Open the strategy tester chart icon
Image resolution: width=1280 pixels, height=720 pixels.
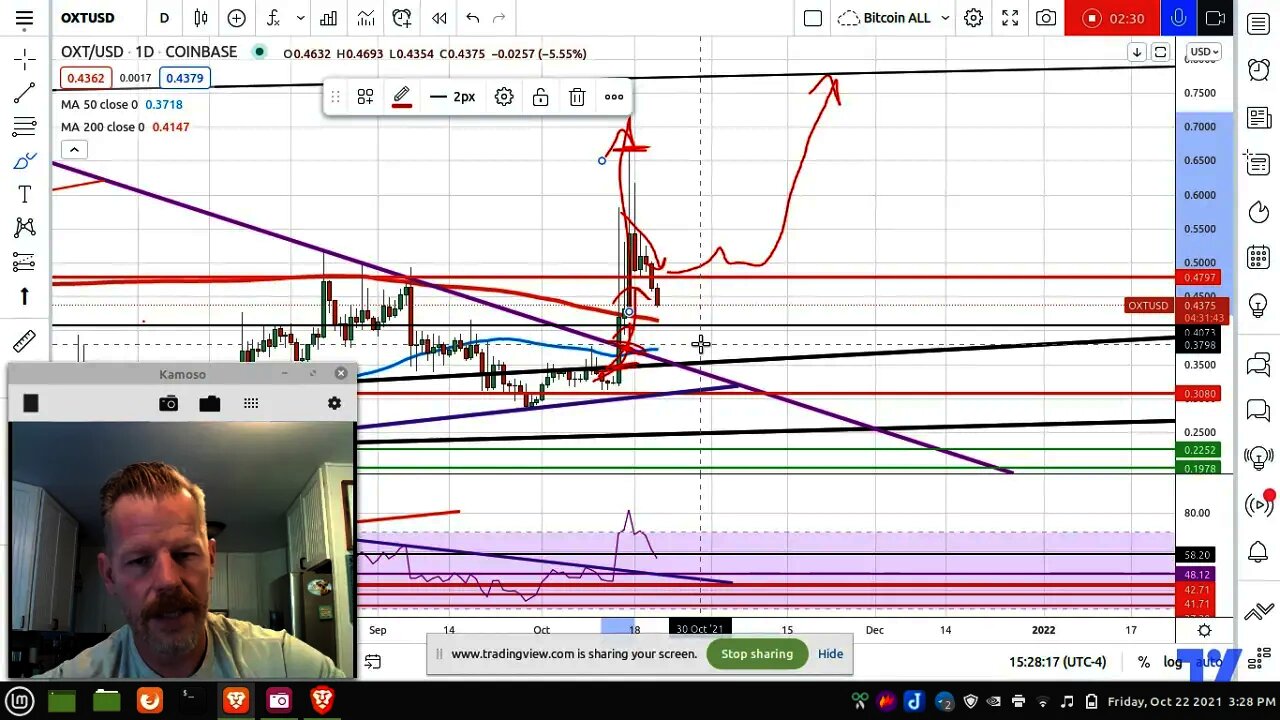click(366, 18)
